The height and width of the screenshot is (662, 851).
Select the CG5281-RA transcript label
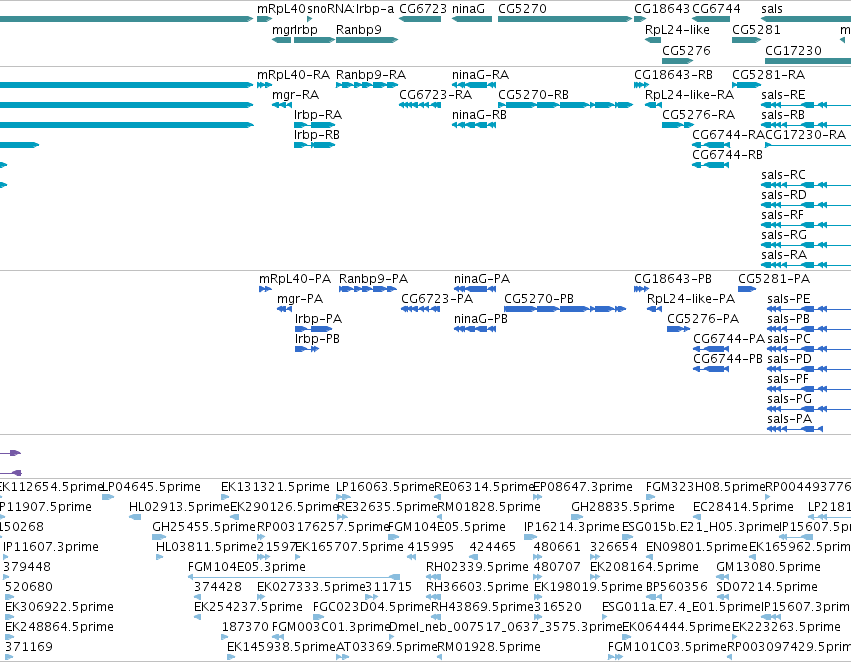pyautogui.click(x=769, y=74)
